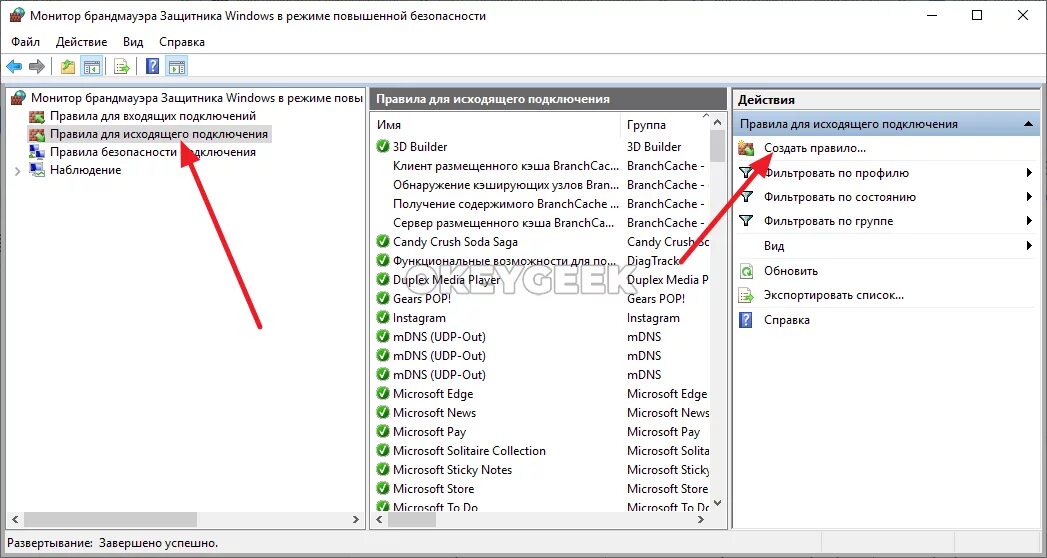
Task: Click the funnel icon for Фильтровать по группе
Action: (x=747, y=221)
